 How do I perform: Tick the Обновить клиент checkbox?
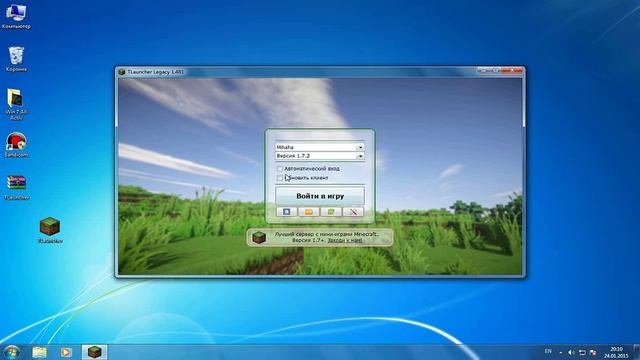[x=280, y=178]
